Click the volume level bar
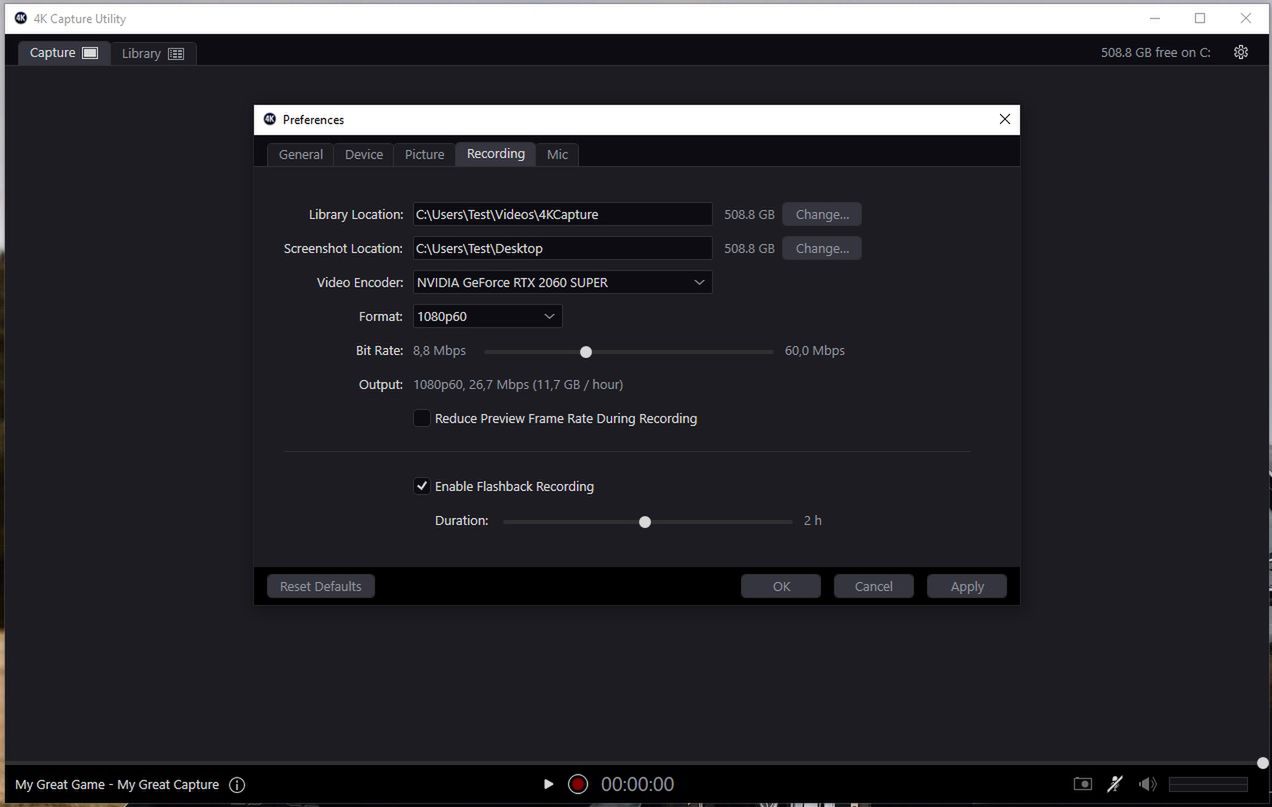This screenshot has width=1272, height=807. coord(1208,784)
